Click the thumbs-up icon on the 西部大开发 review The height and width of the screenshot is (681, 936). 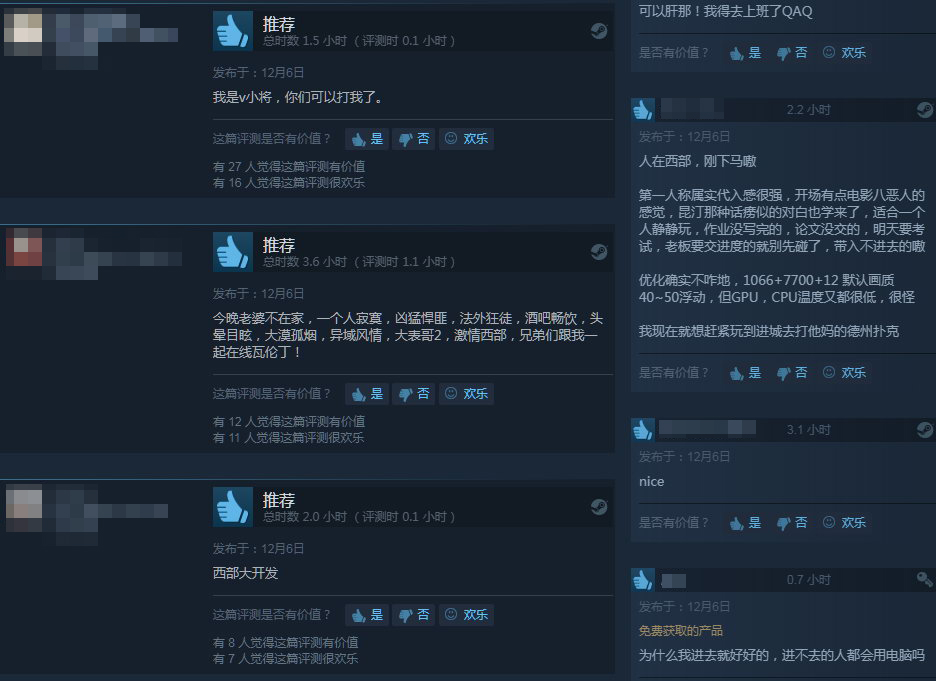coord(233,507)
